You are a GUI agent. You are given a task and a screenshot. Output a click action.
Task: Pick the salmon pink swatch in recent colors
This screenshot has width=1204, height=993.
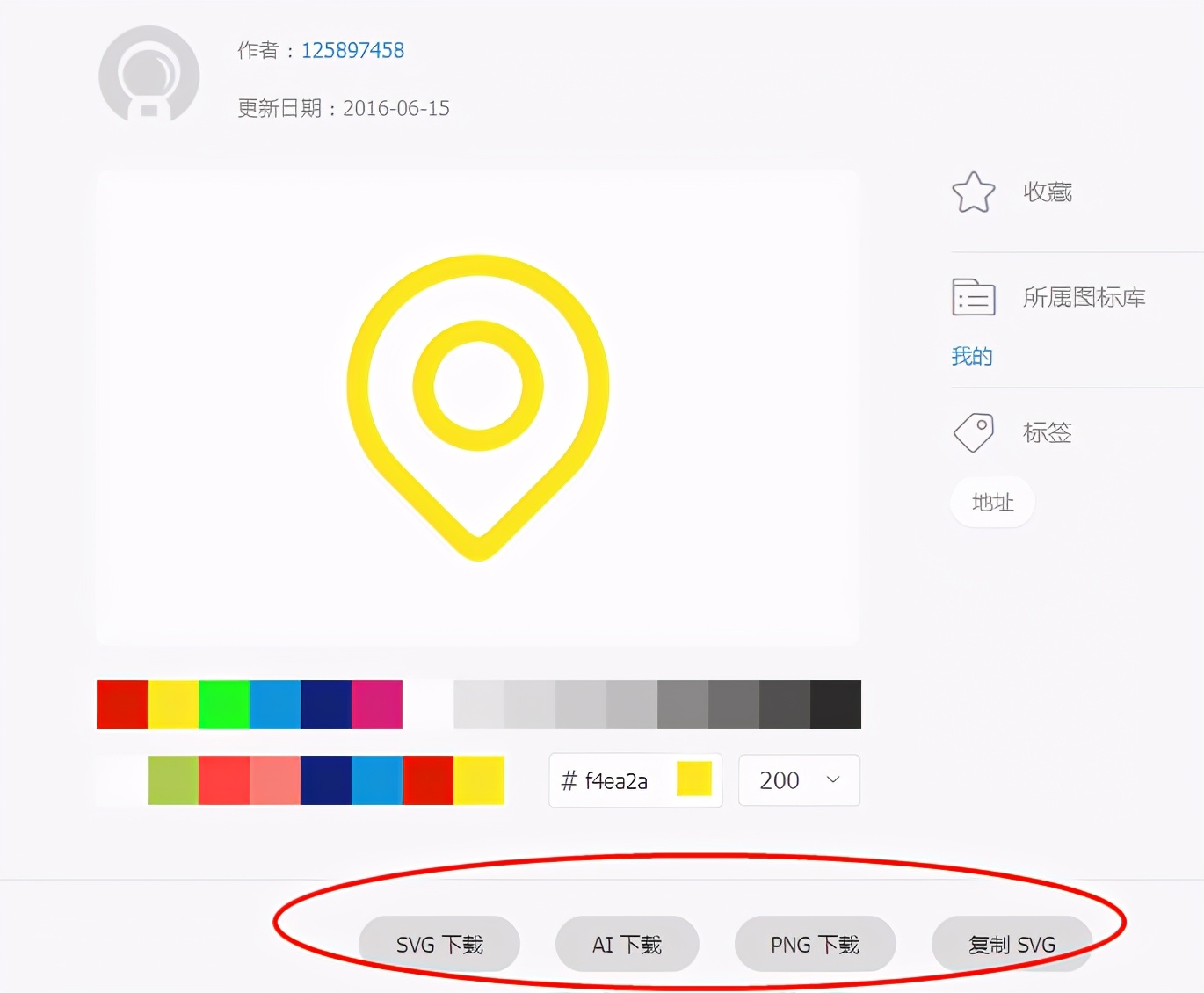click(275, 780)
